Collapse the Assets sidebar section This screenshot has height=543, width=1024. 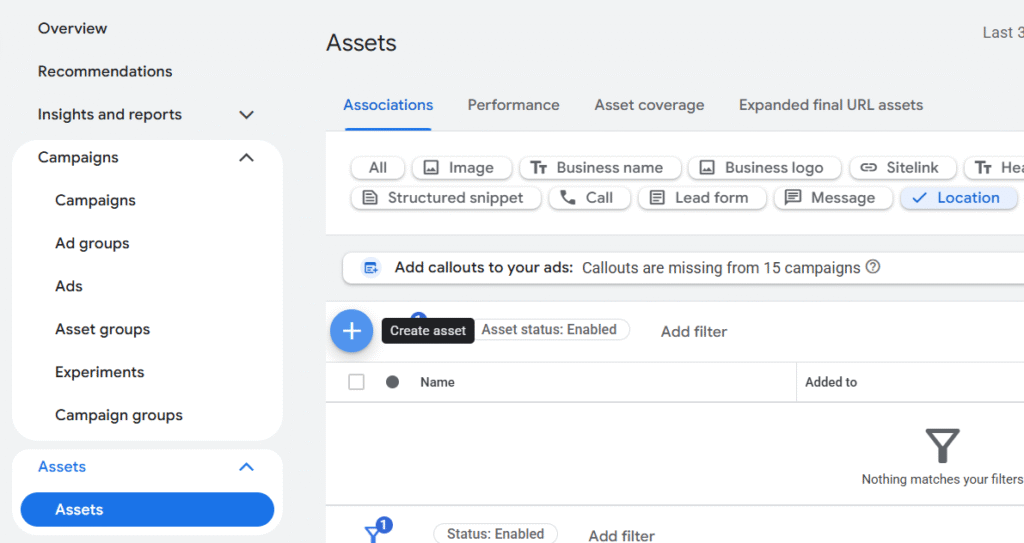pos(247,467)
